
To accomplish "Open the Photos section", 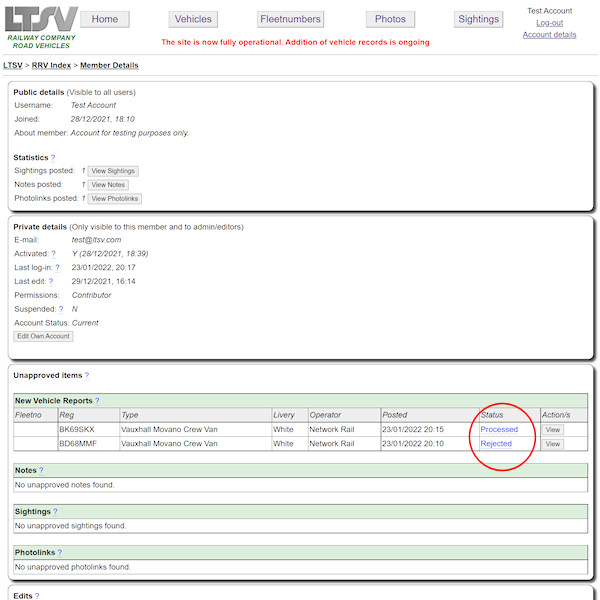I will (390, 19).
